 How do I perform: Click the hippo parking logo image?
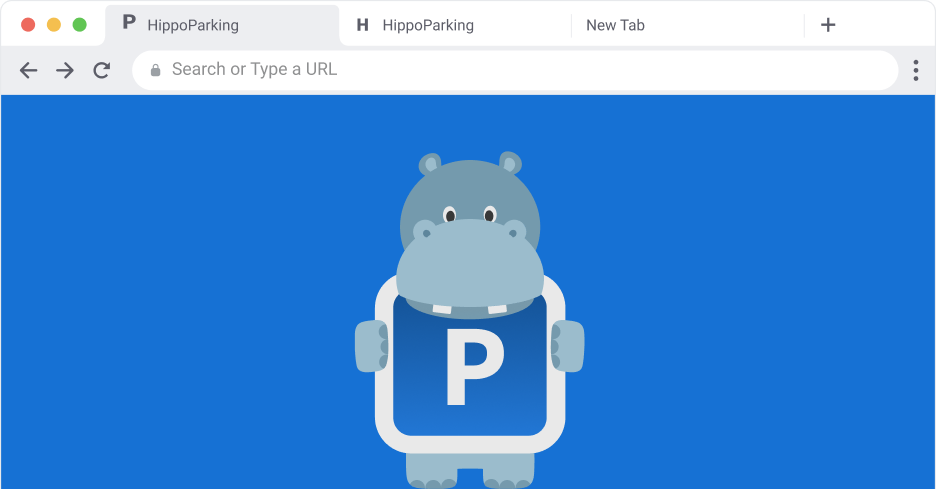pyautogui.click(x=470, y=320)
